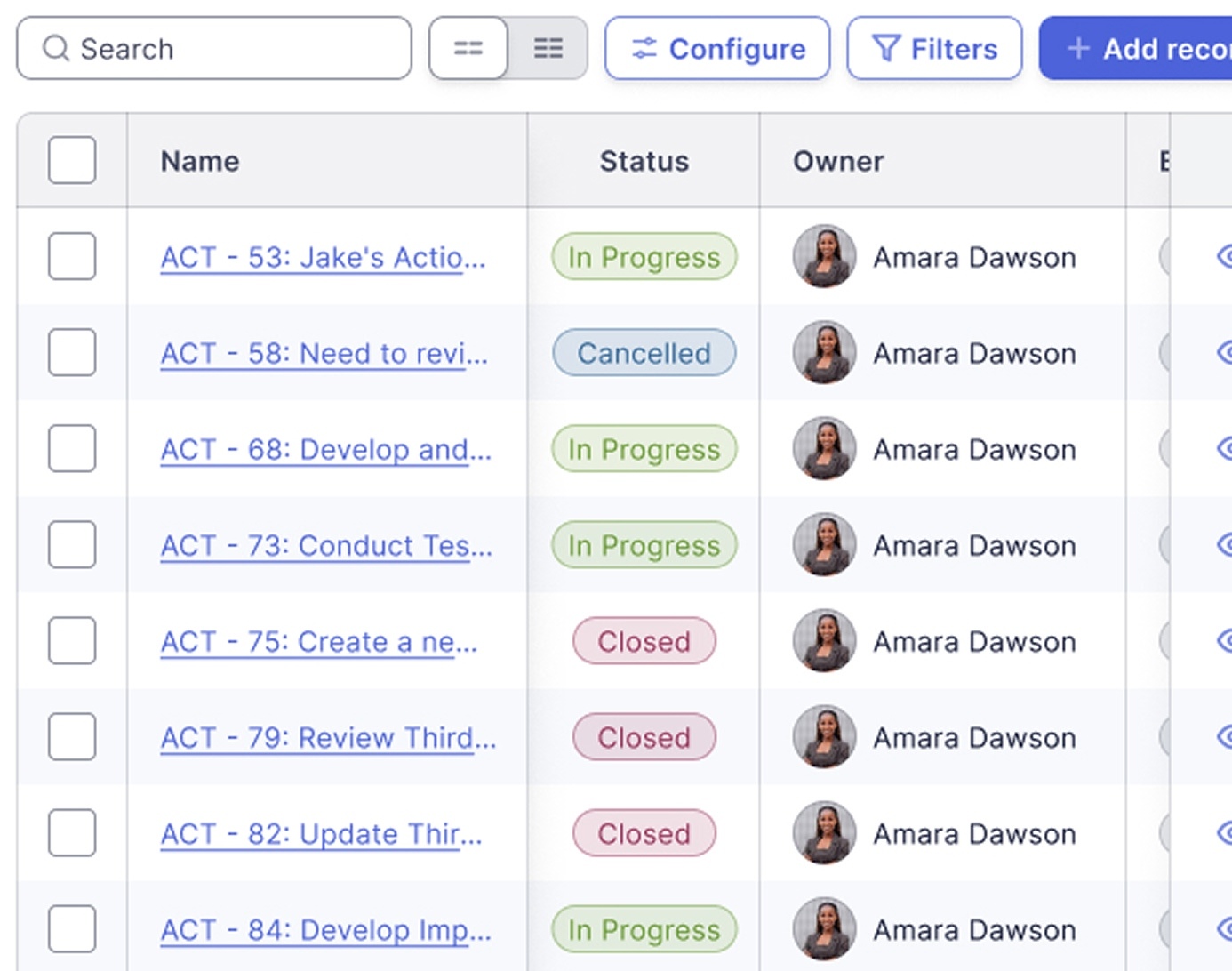Open the Configure options
This screenshot has height=971, width=1232.
(717, 49)
